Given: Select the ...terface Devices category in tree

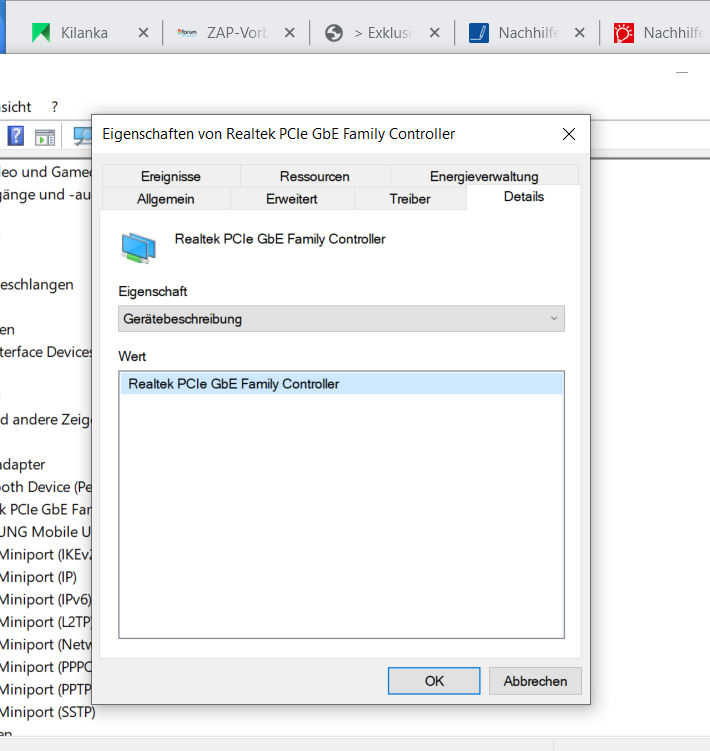Looking at the screenshot, I should coord(46,352).
